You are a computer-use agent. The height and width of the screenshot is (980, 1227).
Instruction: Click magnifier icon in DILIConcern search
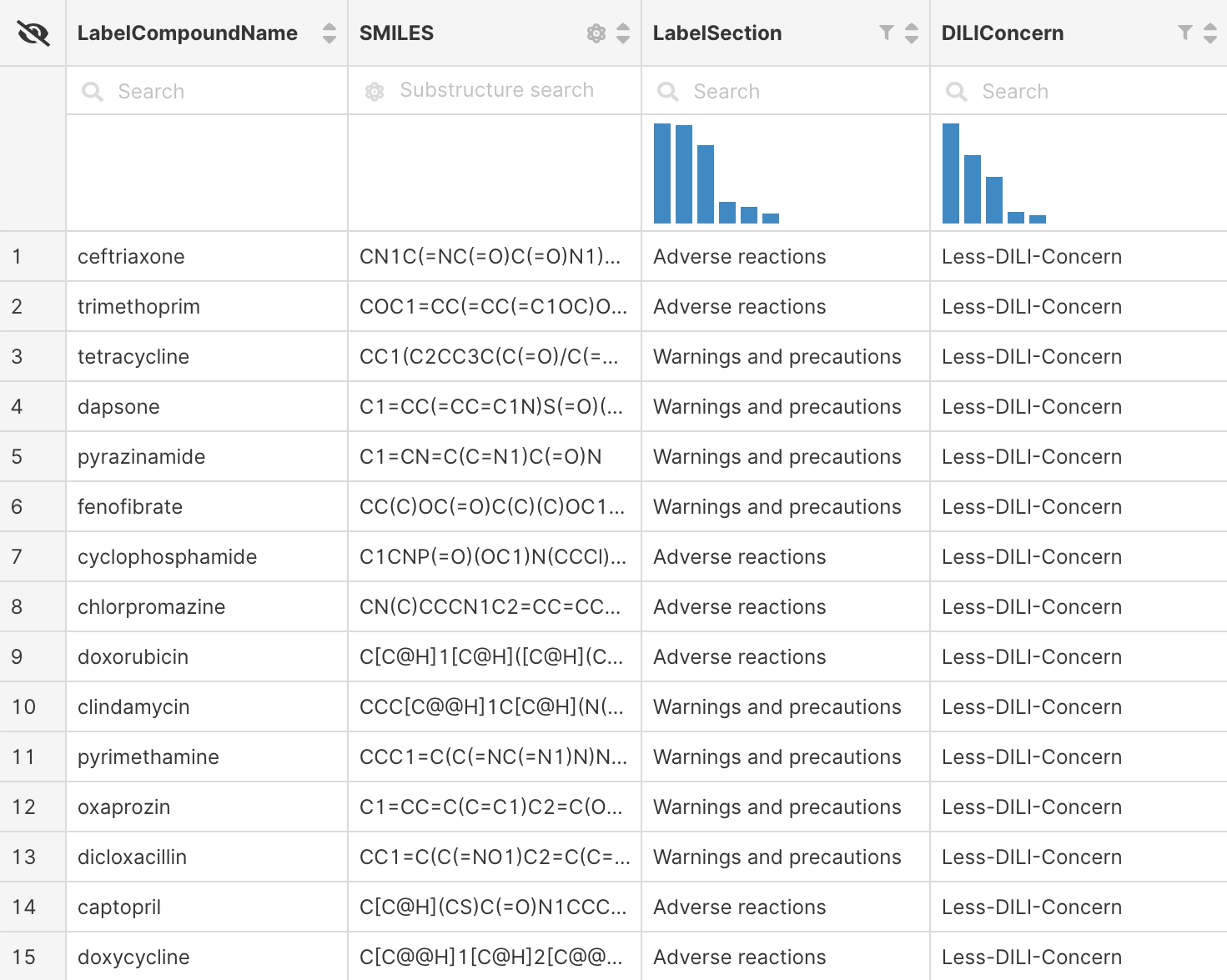coord(957,92)
